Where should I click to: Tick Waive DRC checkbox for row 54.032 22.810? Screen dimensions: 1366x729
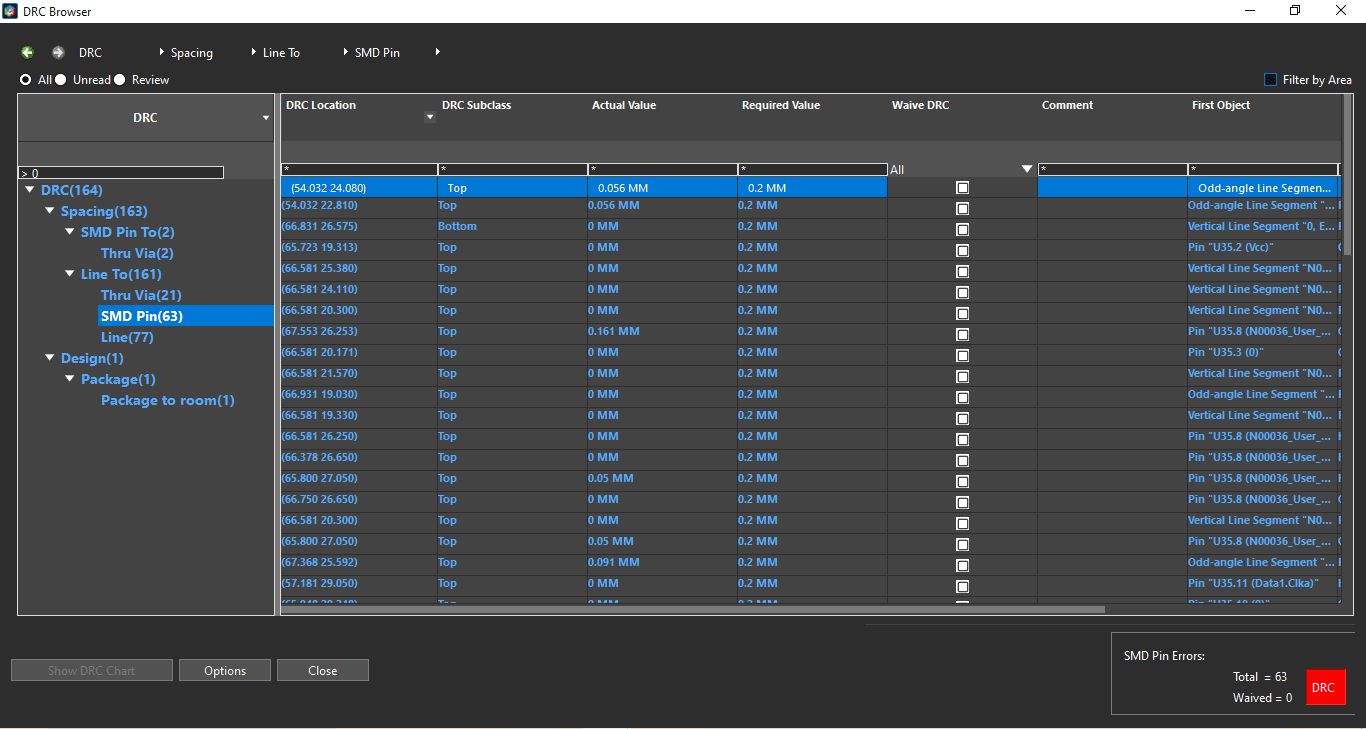(x=962, y=208)
